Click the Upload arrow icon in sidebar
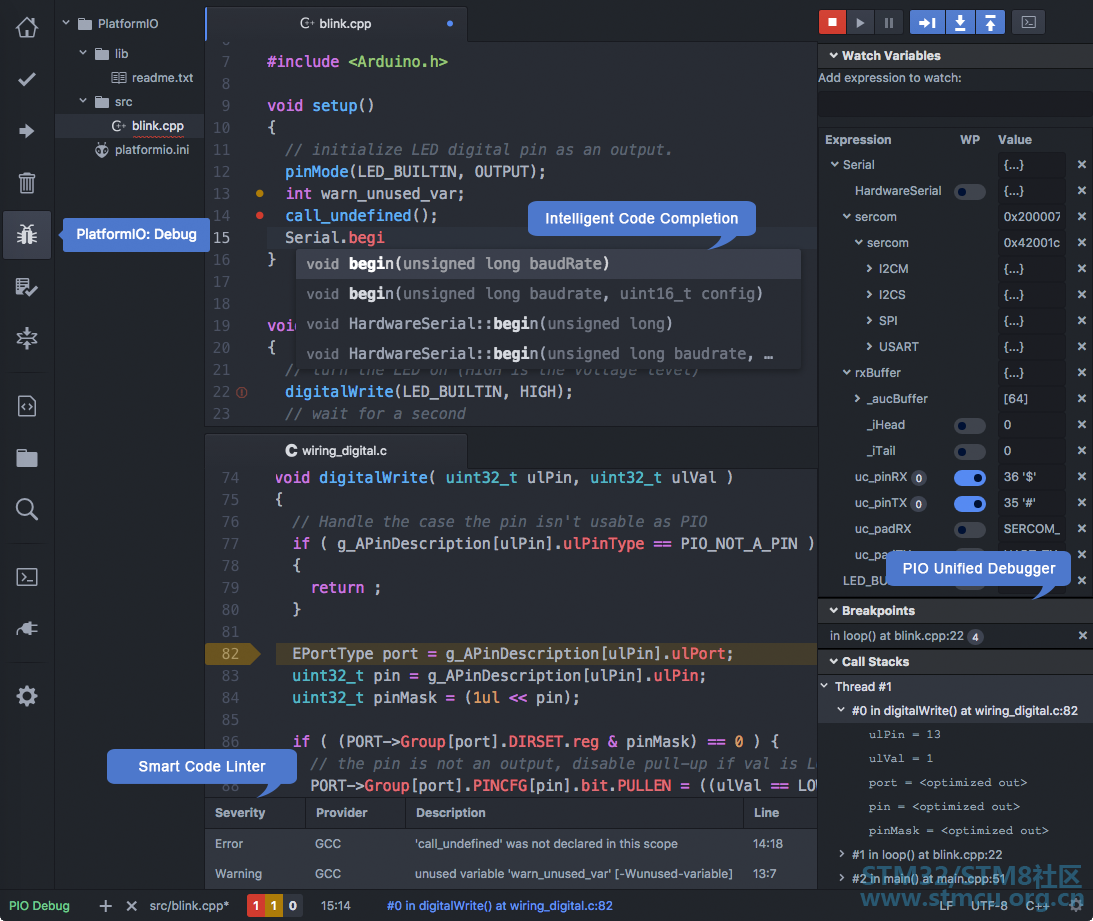The height and width of the screenshot is (921, 1093). click(x=27, y=131)
